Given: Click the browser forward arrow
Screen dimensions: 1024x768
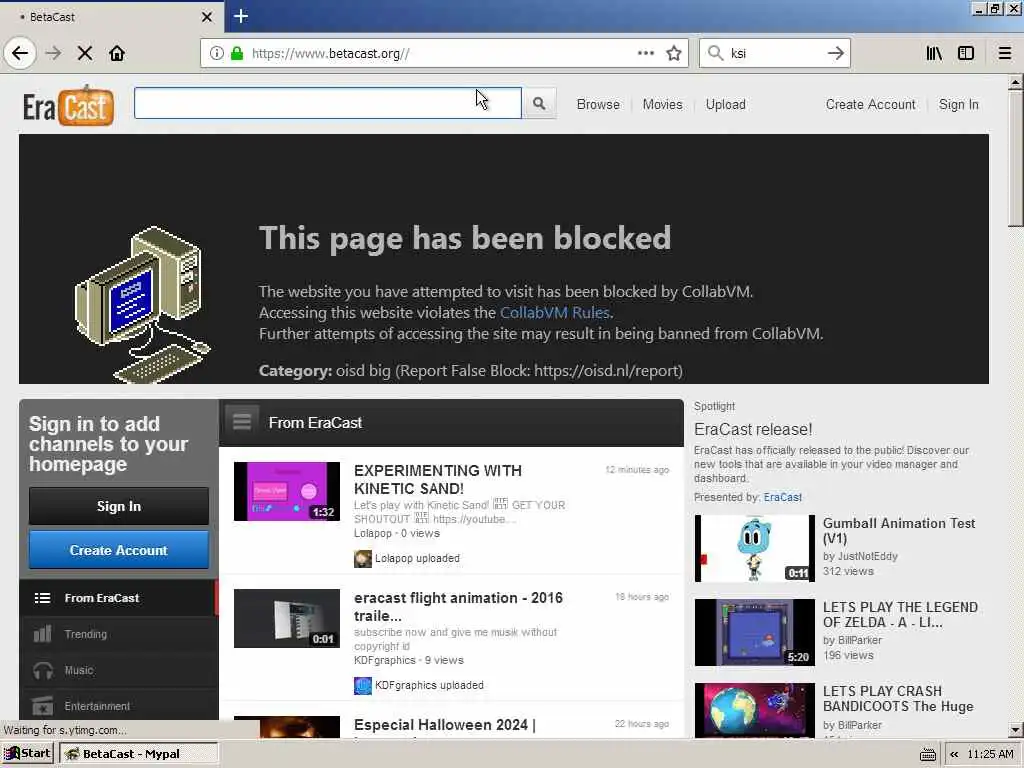Looking at the screenshot, I should (54, 53).
